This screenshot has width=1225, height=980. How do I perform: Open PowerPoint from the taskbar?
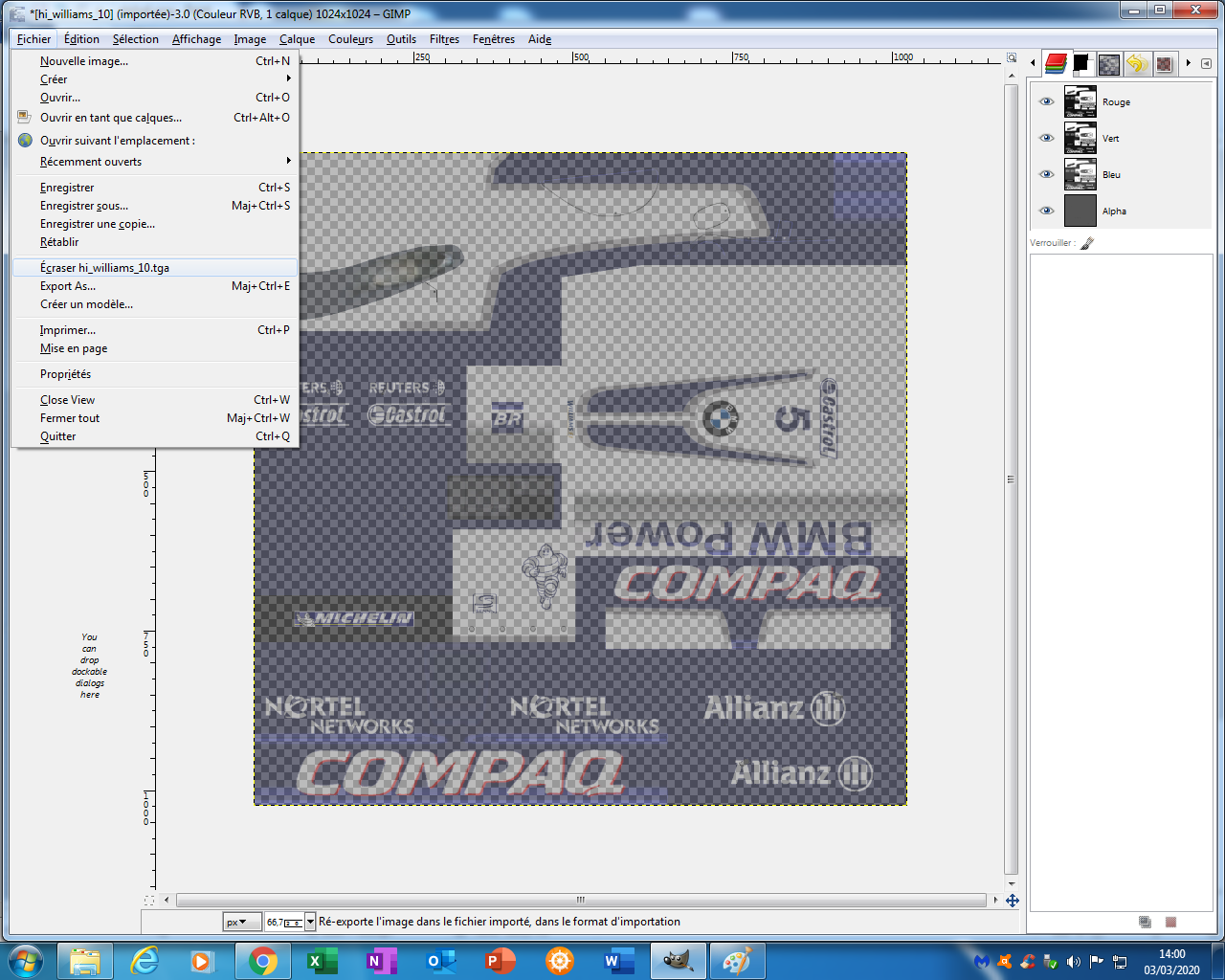[500, 961]
